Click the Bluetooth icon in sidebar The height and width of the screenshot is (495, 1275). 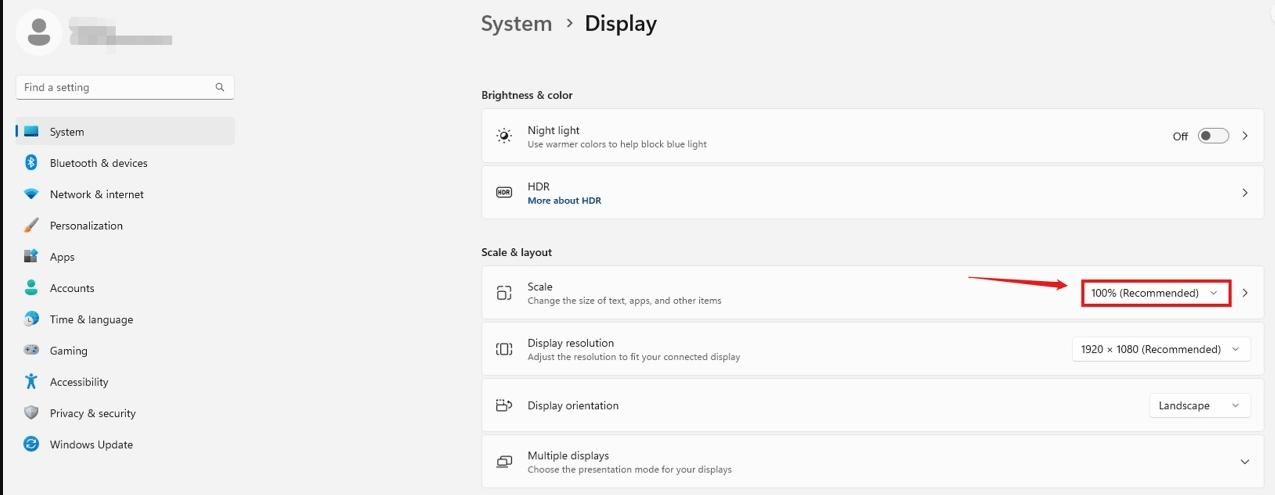[31, 163]
